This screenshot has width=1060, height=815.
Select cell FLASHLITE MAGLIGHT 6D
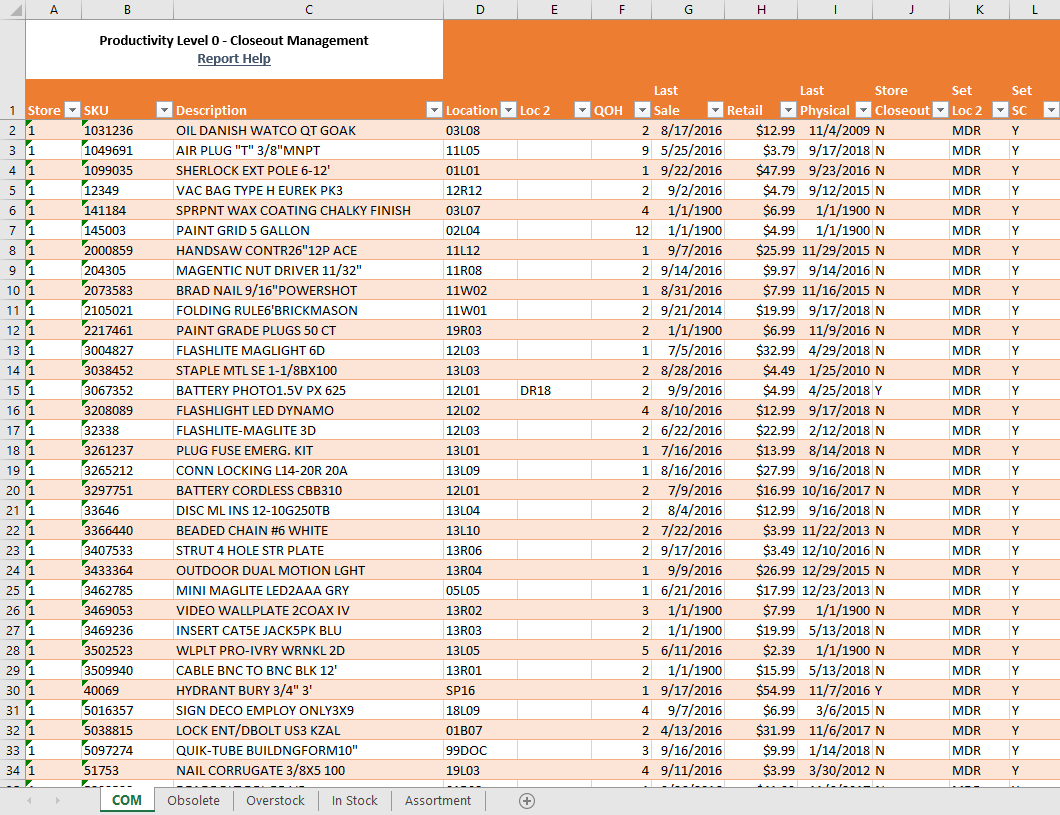[308, 351]
